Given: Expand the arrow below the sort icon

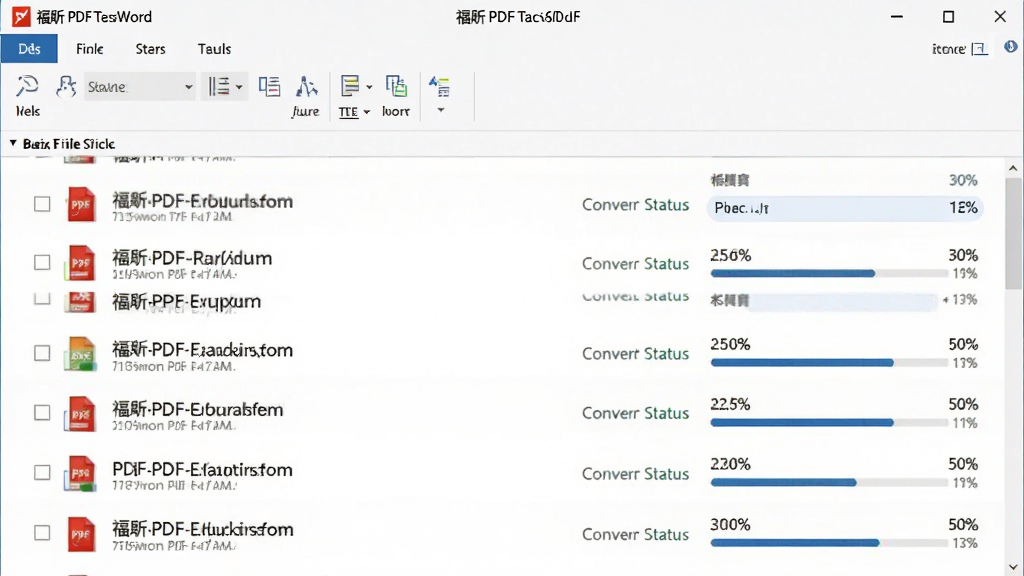Looking at the screenshot, I should 441,110.
